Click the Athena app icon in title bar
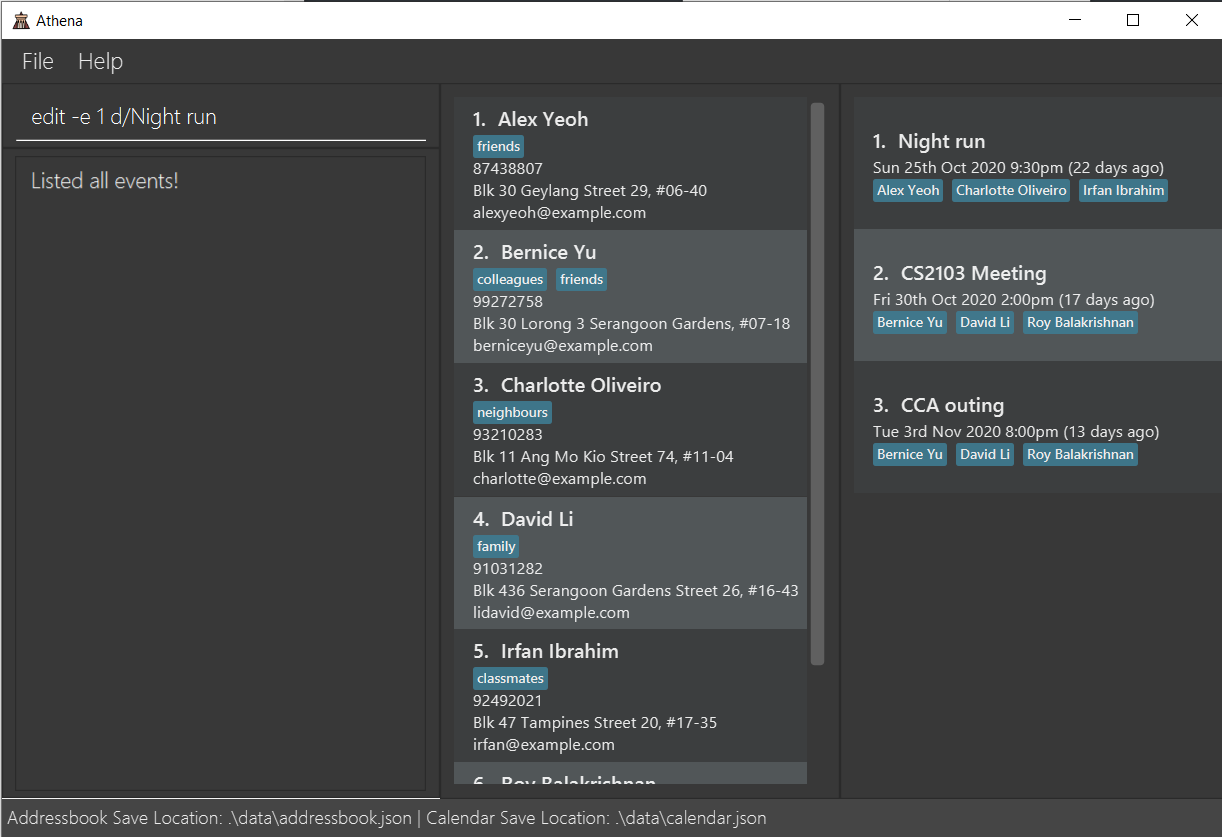 tap(21, 21)
